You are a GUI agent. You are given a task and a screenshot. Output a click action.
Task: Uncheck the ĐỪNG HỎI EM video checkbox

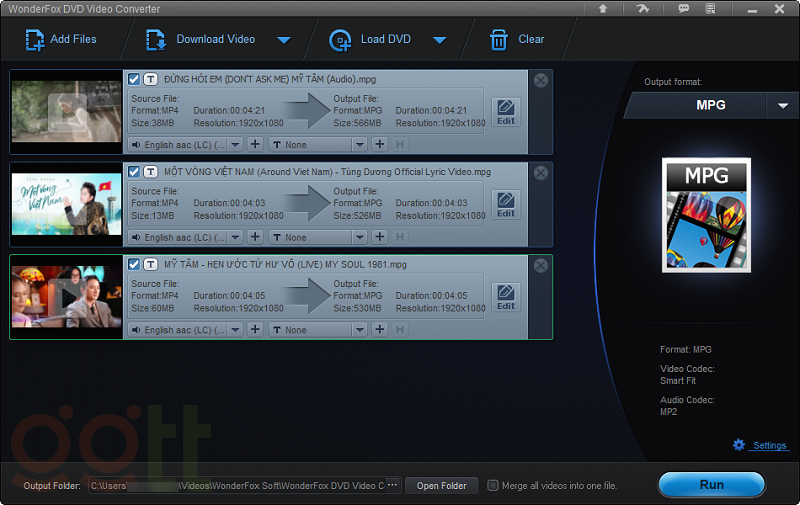pyautogui.click(x=134, y=79)
